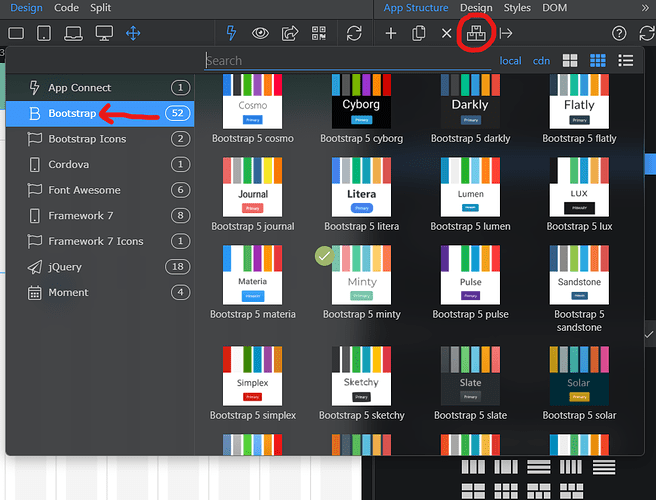
Task: Switch to large grid view icon
Action: (x=570, y=61)
